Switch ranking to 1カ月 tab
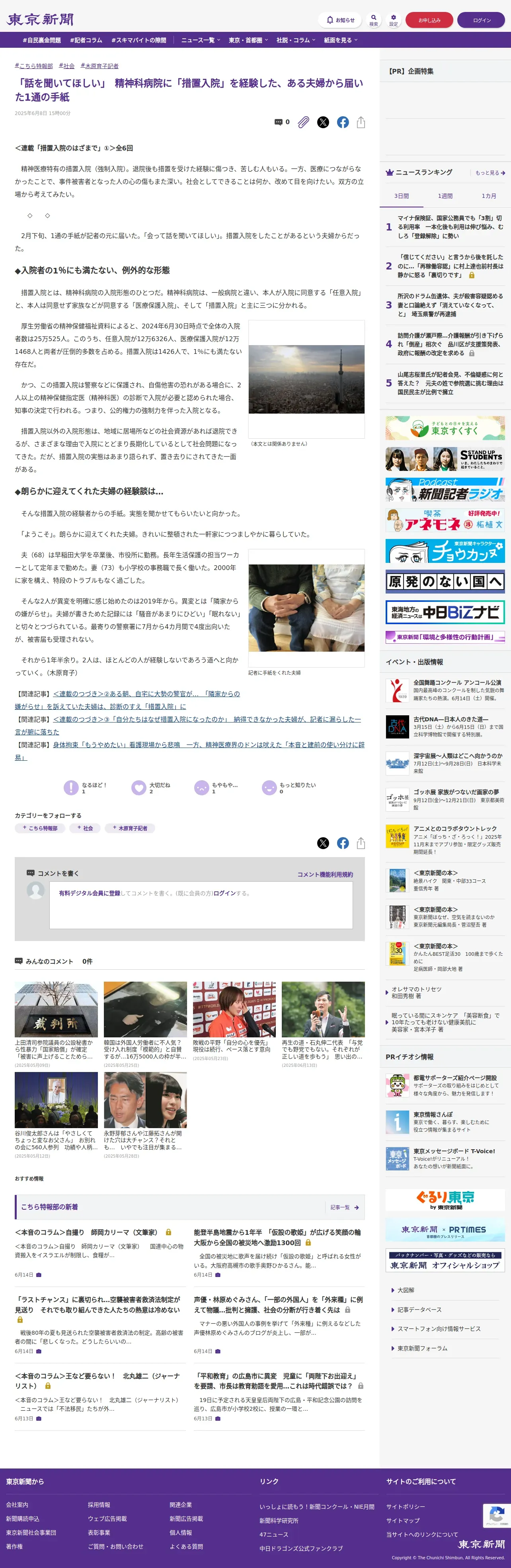511x1568 pixels. point(489,196)
